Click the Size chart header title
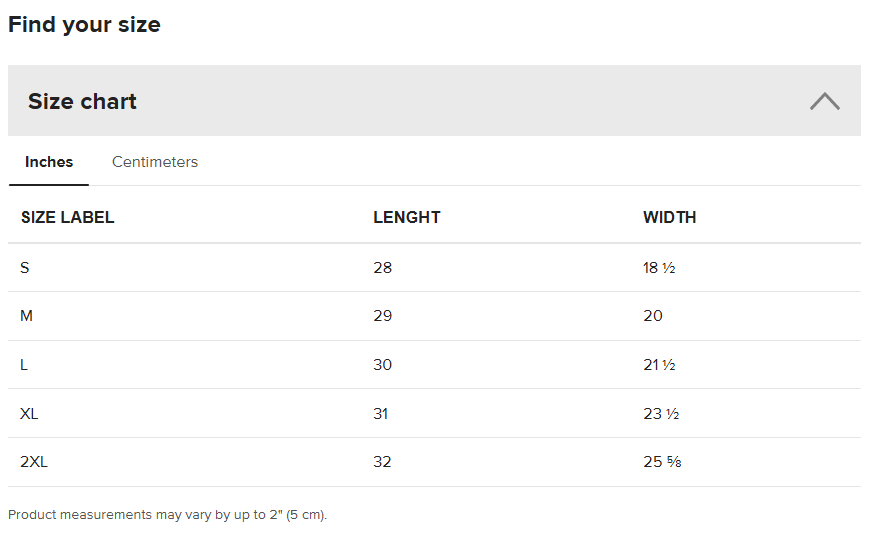Viewport: 881px width, 537px height. [82, 101]
